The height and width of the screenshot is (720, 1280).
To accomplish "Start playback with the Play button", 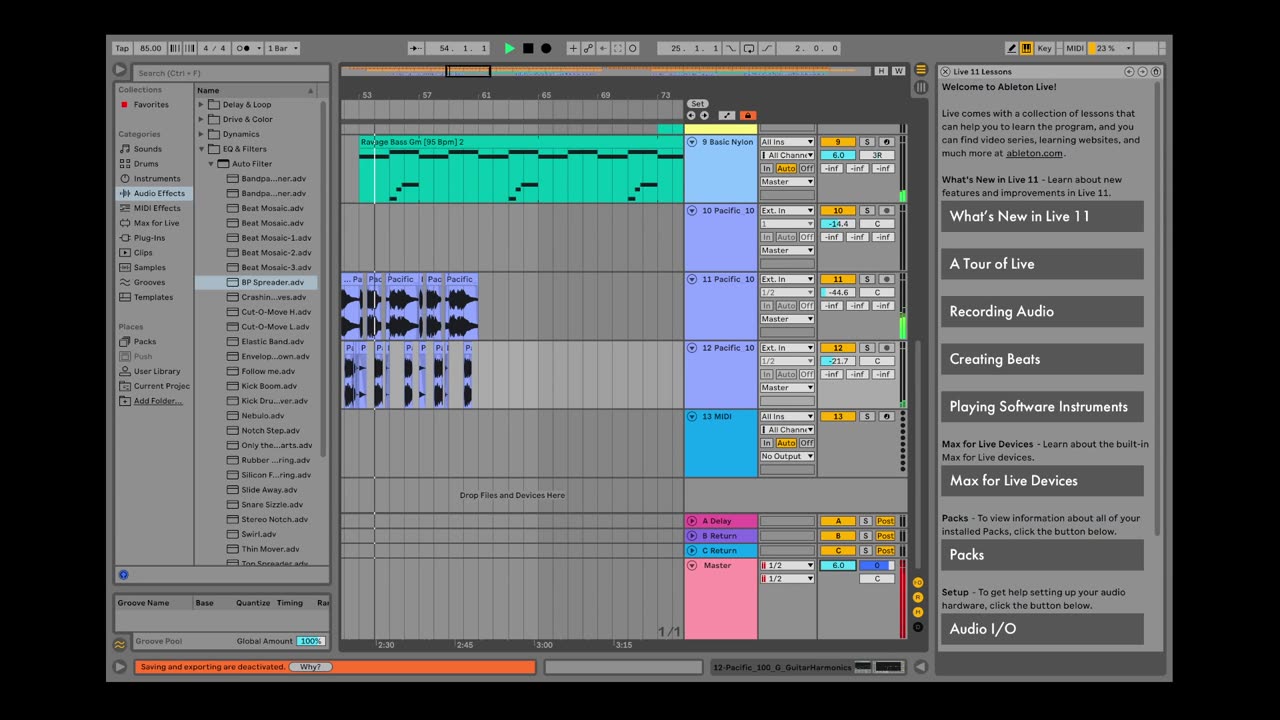I will [x=510, y=48].
